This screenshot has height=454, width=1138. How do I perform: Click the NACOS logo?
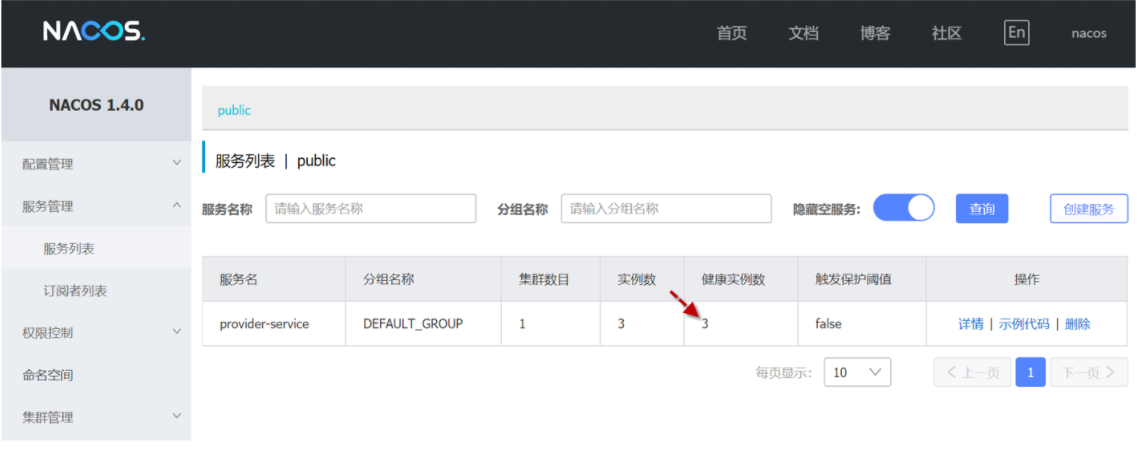[94, 31]
